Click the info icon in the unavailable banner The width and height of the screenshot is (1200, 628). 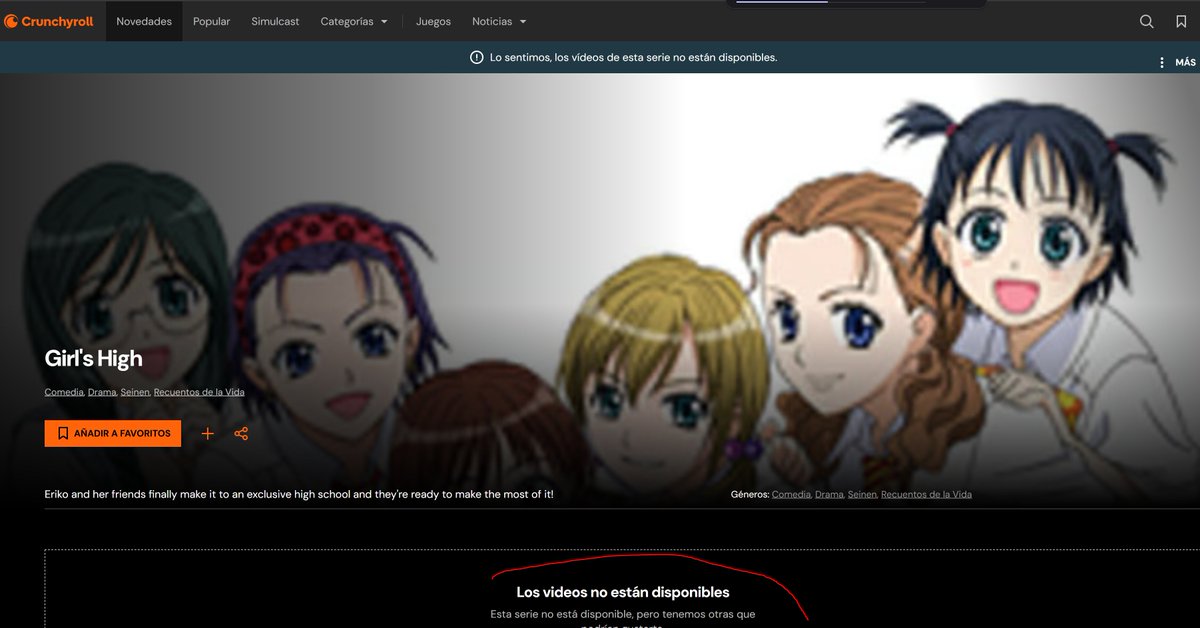click(477, 57)
